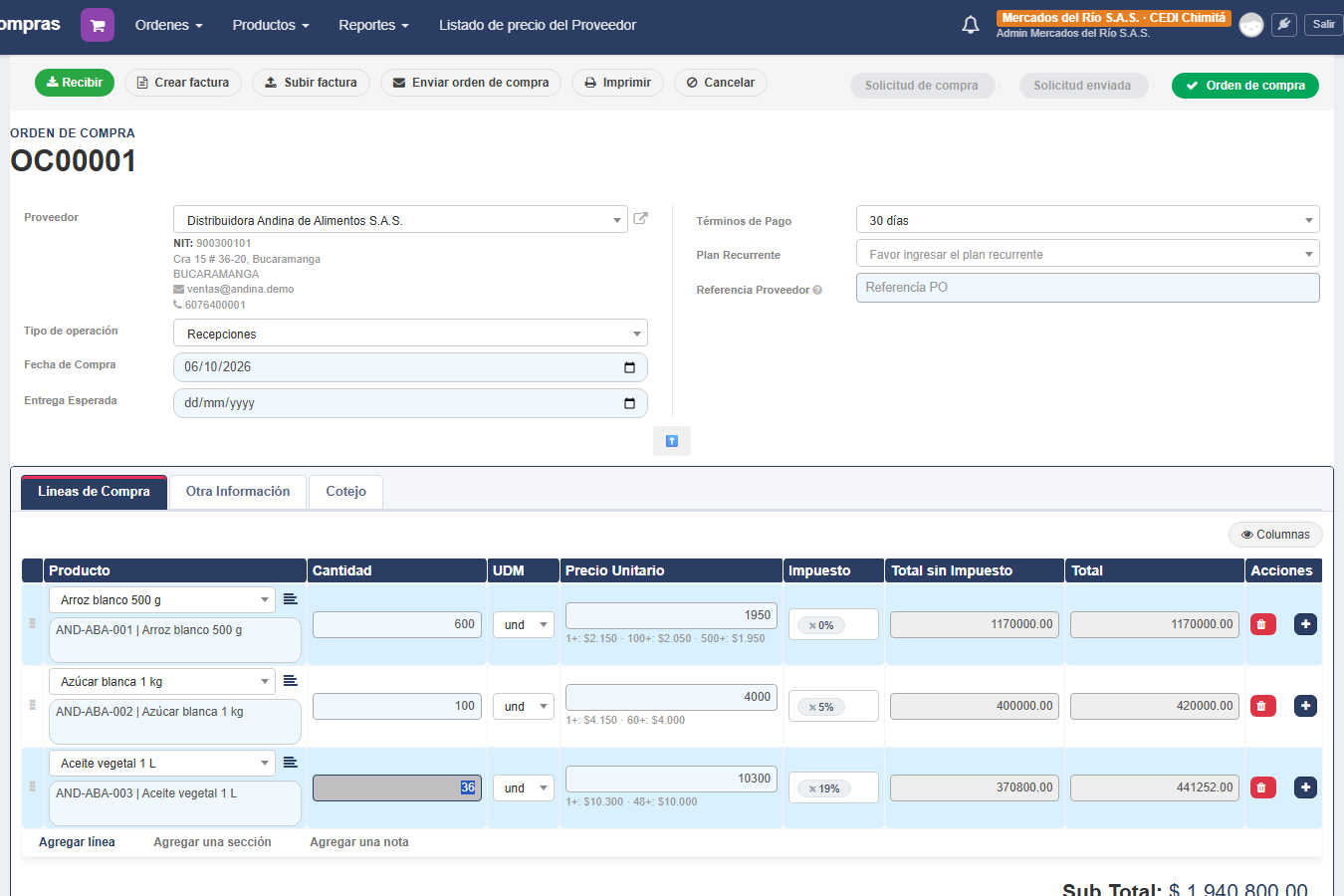
Task: Open supplier external link icon
Action: pyautogui.click(x=641, y=218)
